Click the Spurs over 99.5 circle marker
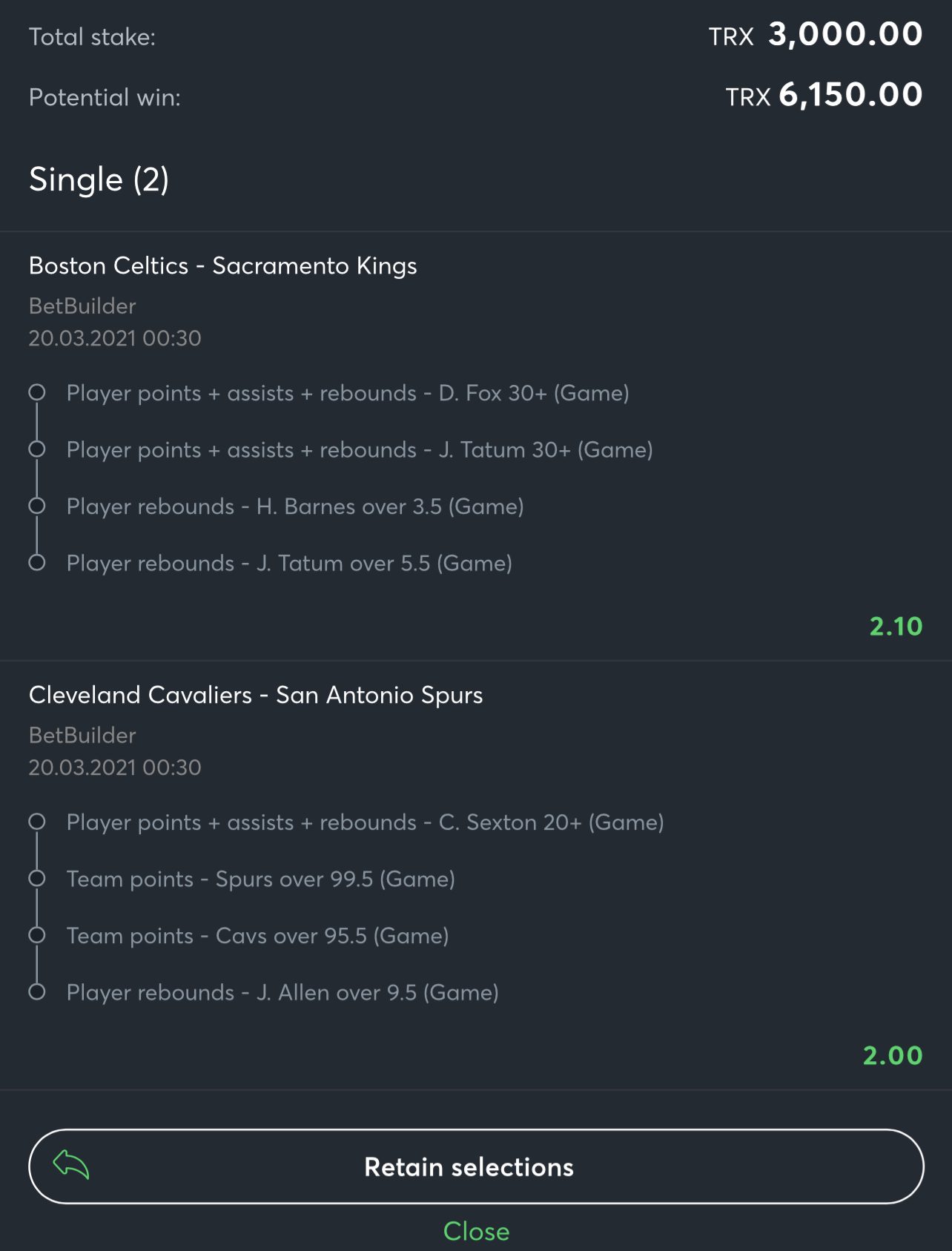Viewport: 952px width, 1251px height. 37,879
